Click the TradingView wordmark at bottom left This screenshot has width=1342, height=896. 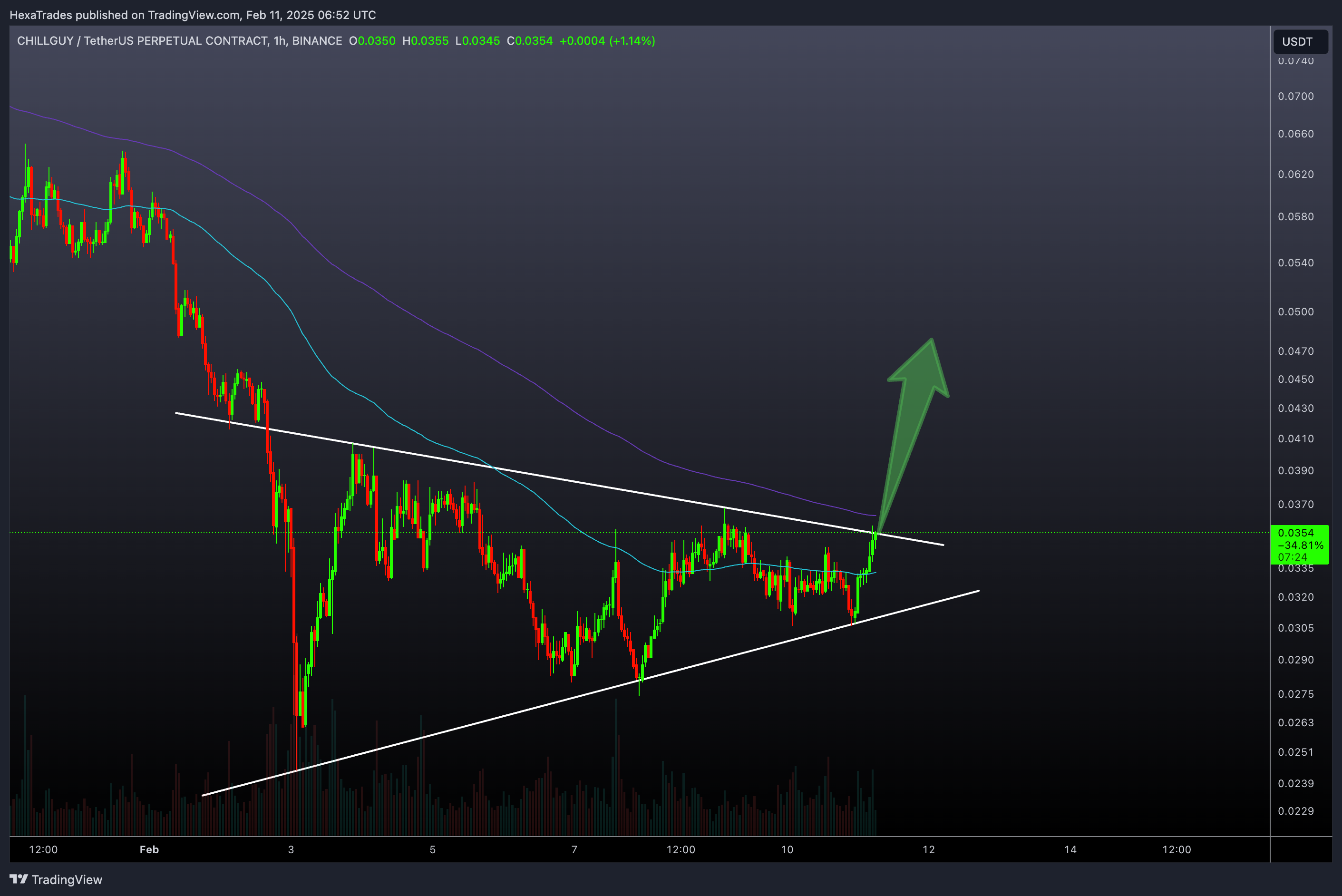[x=67, y=880]
